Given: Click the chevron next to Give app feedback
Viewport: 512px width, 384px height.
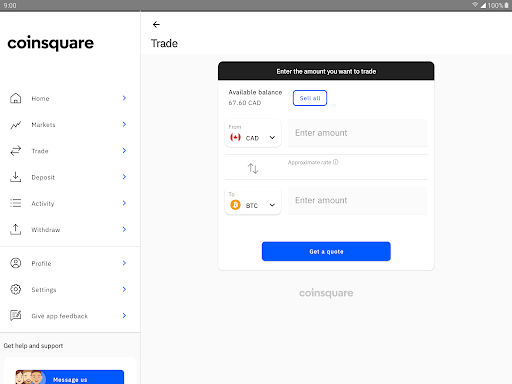Looking at the screenshot, I should click(124, 315).
